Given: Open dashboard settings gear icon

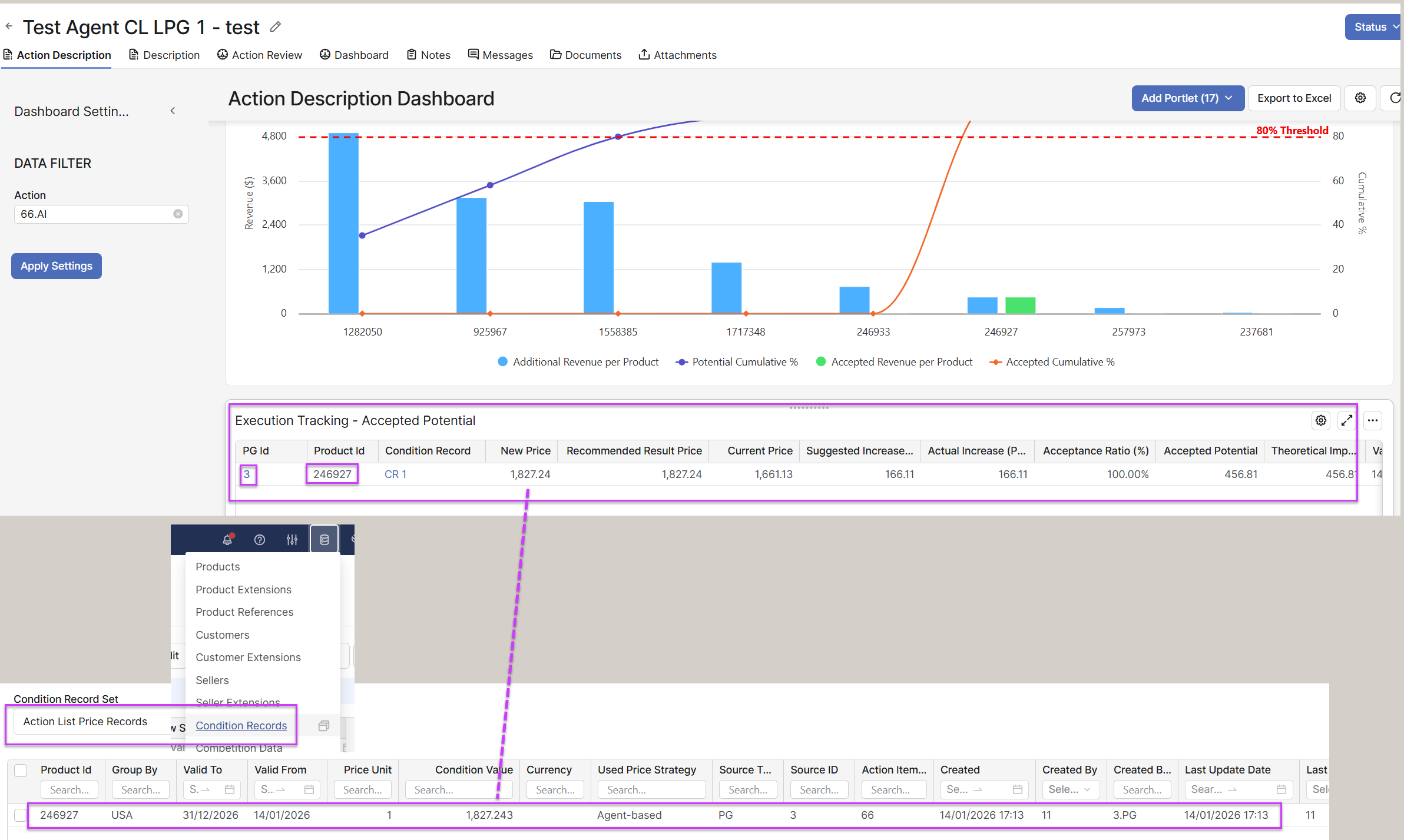Looking at the screenshot, I should point(1360,98).
